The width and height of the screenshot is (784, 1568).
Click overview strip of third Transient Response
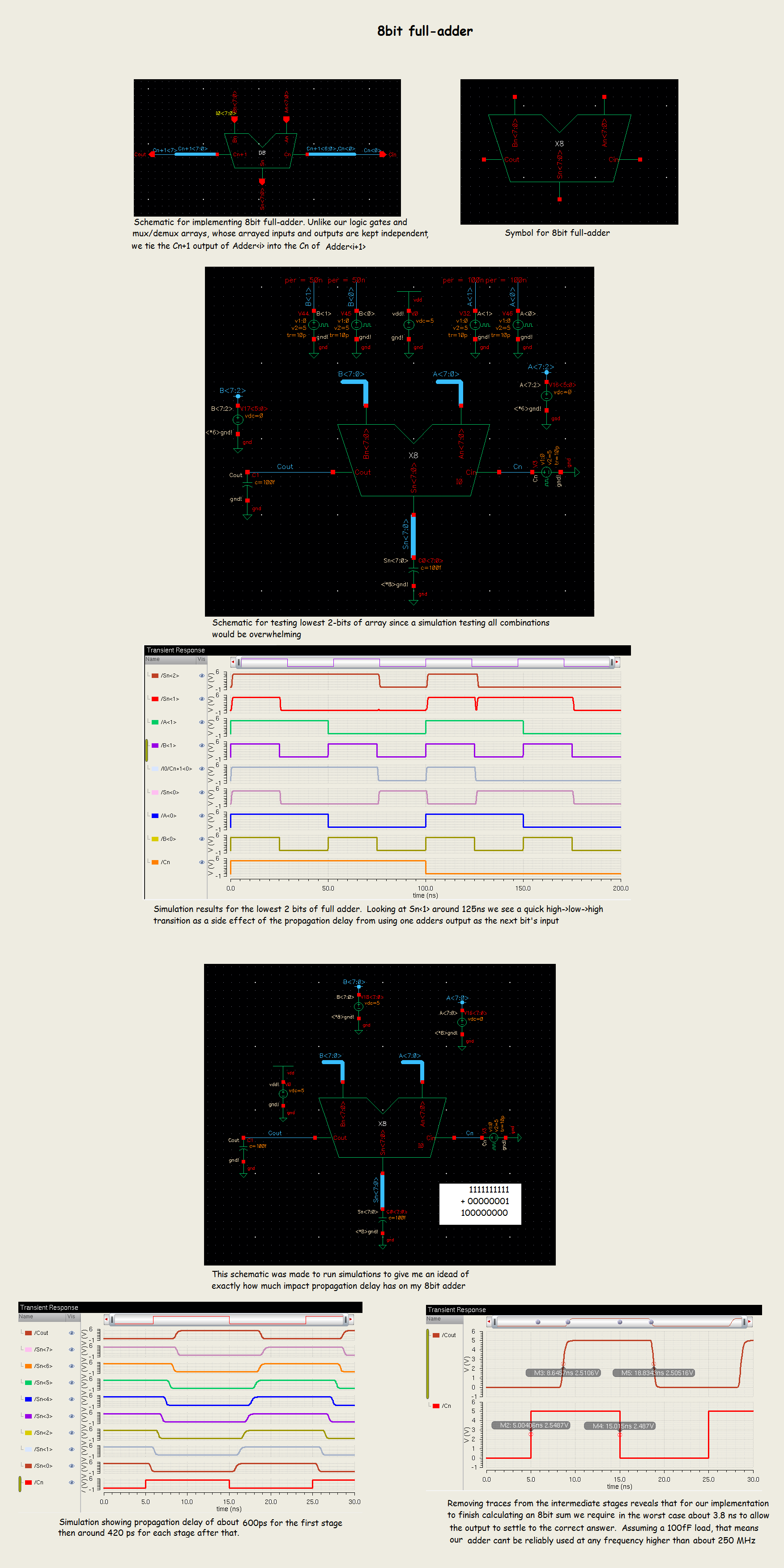[x=620, y=1322]
